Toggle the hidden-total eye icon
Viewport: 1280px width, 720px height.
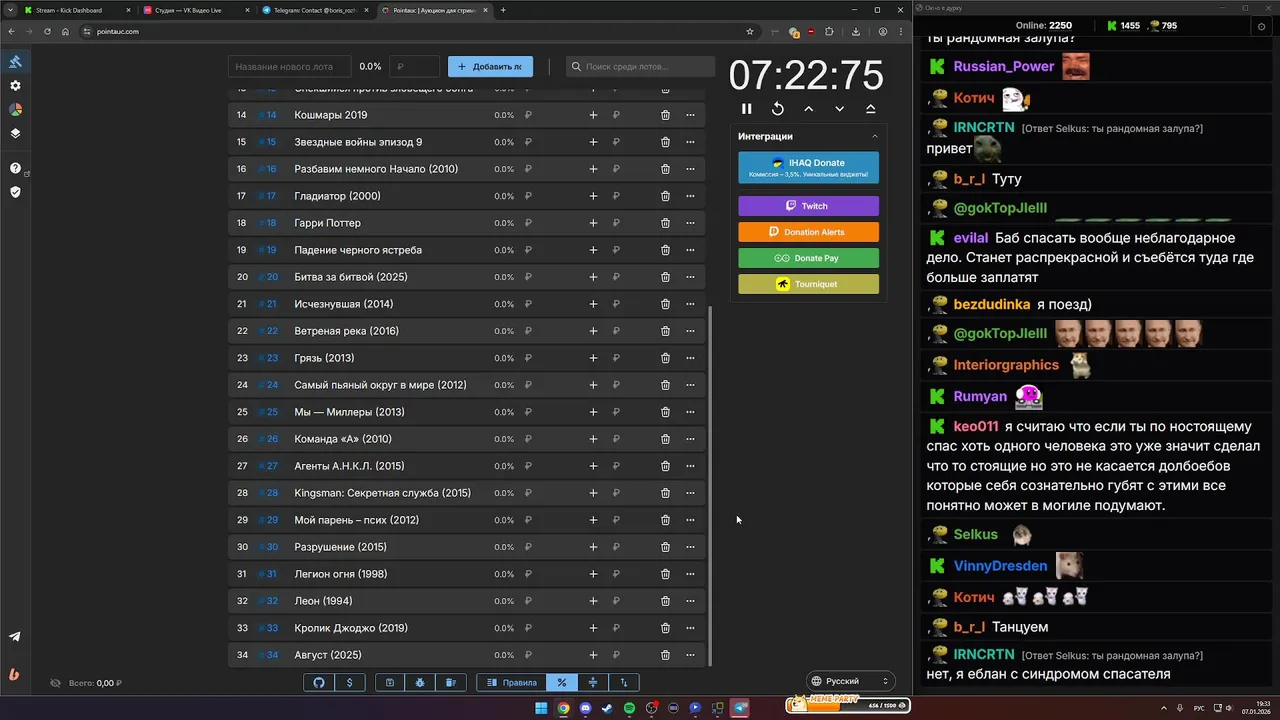pos(56,683)
